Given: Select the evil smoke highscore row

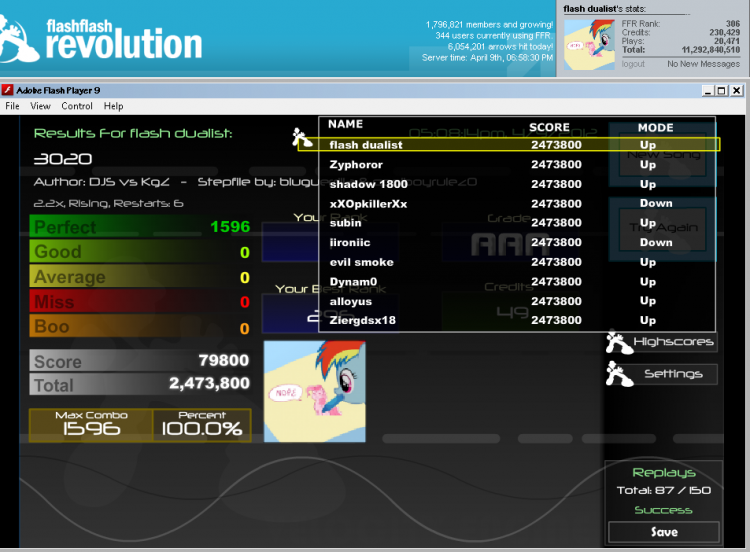Looking at the screenshot, I should pos(519,262).
